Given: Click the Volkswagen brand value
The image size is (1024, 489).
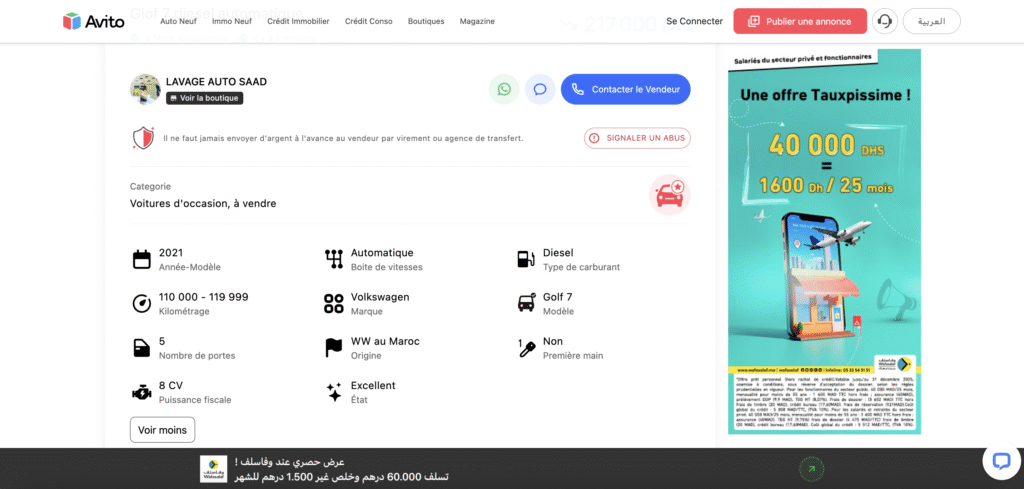Looking at the screenshot, I should pyautogui.click(x=380, y=297).
